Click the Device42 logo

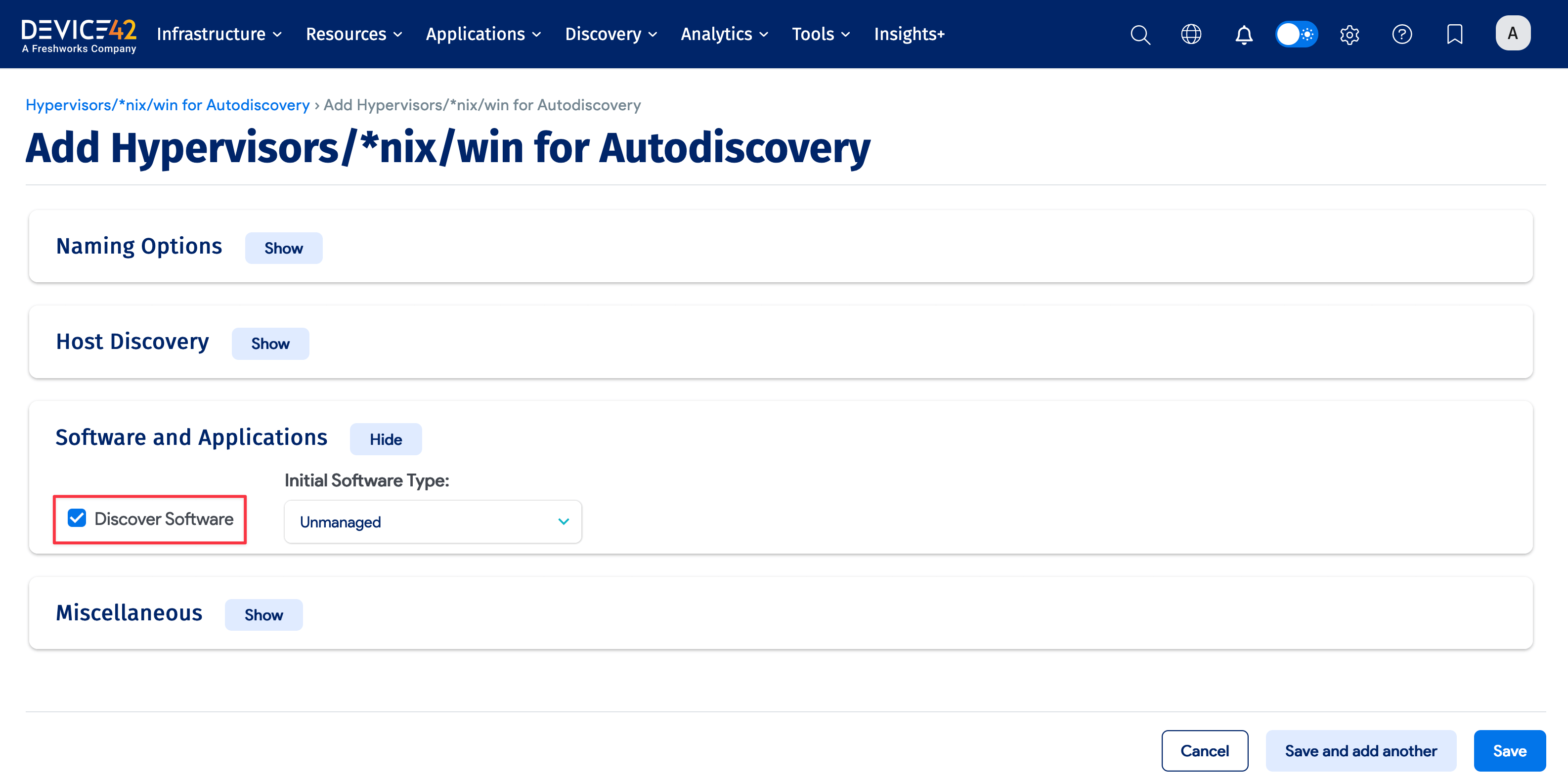coord(78,34)
